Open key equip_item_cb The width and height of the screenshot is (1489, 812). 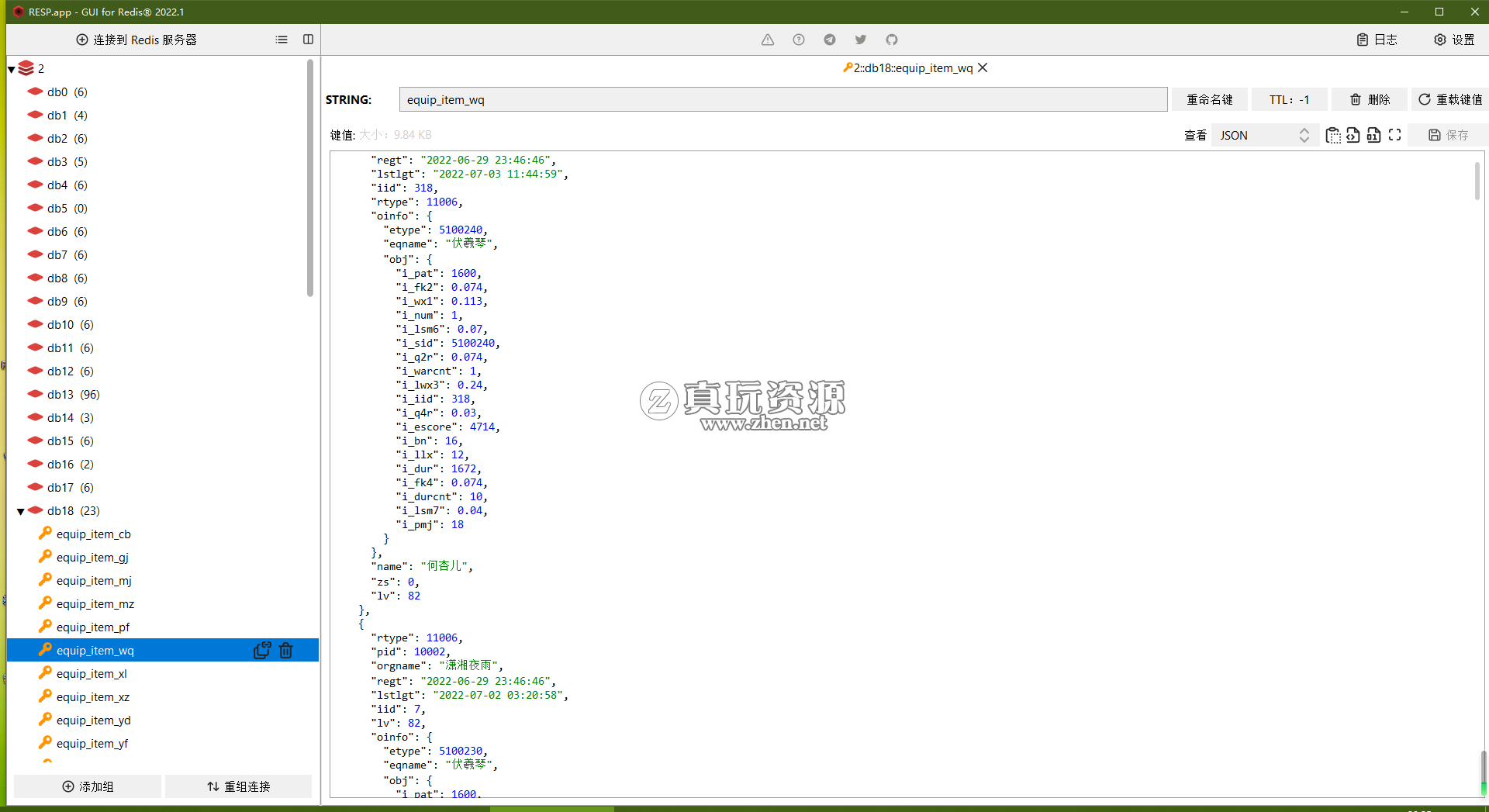click(x=93, y=534)
